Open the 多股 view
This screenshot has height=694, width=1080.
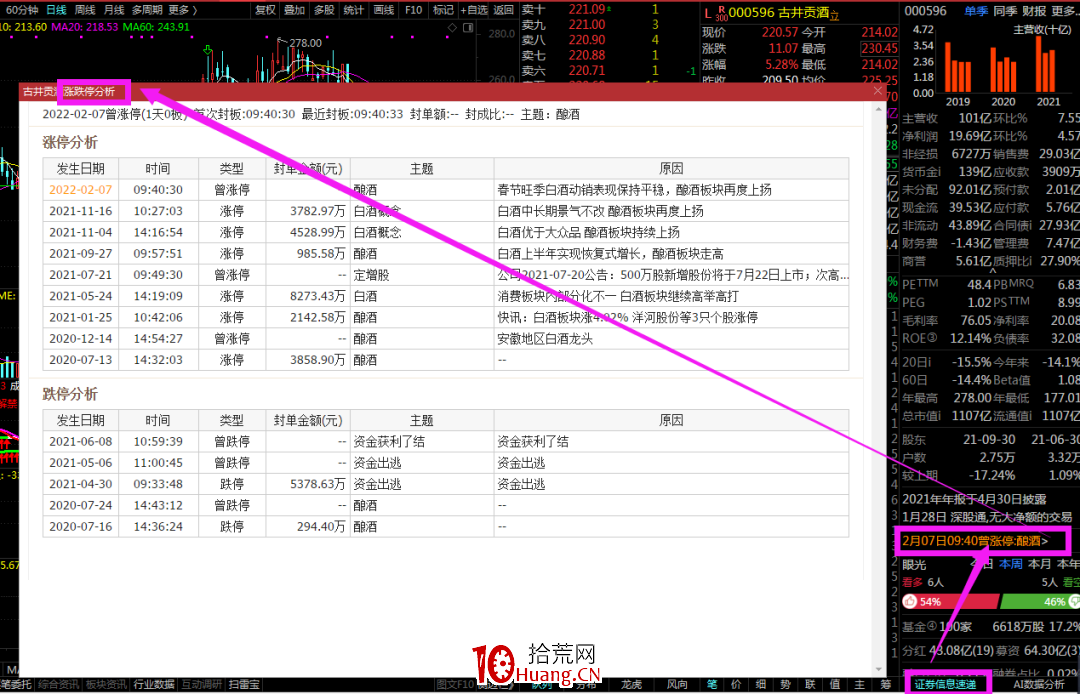[324, 10]
